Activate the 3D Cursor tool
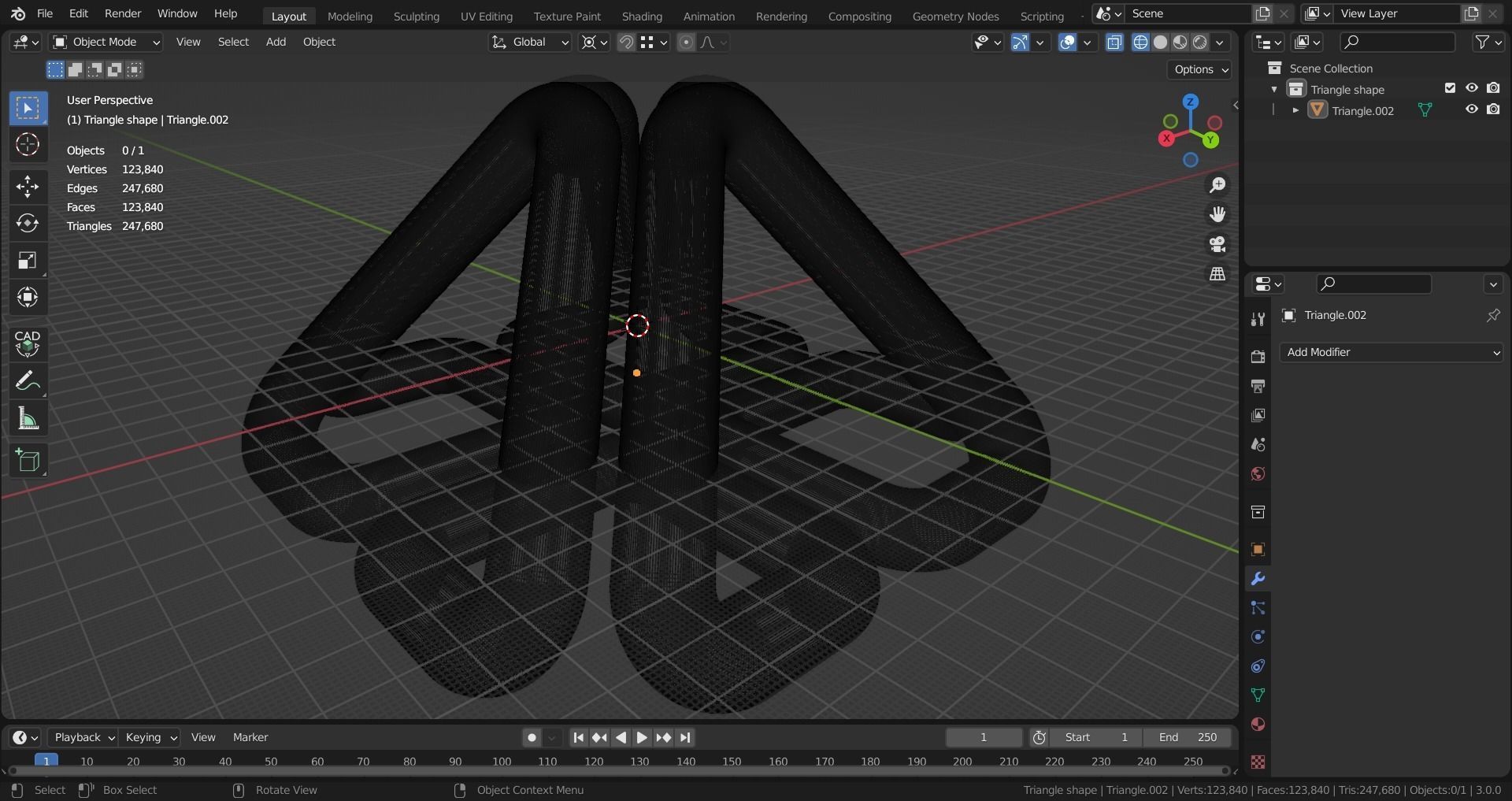Image resolution: width=1512 pixels, height=801 pixels. [x=28, y=145]
